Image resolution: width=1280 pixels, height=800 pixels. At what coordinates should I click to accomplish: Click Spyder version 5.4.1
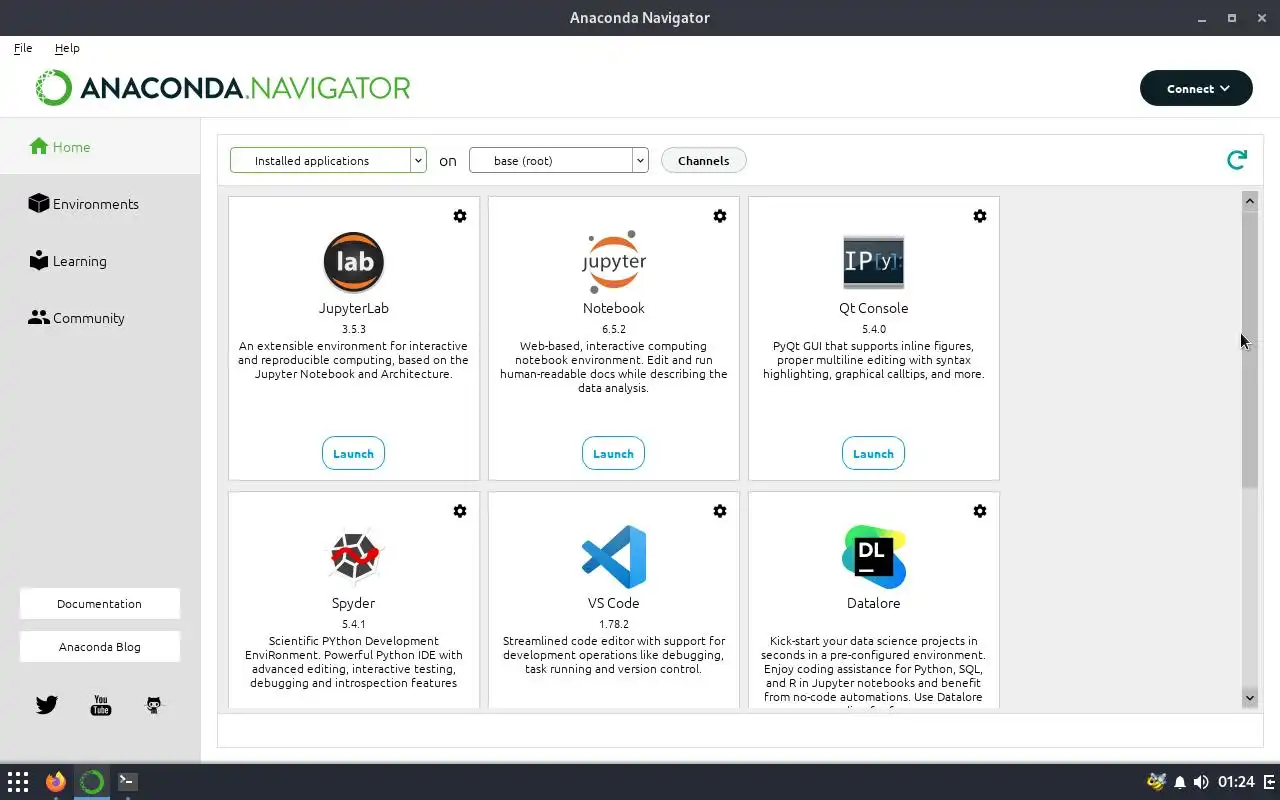354,624
